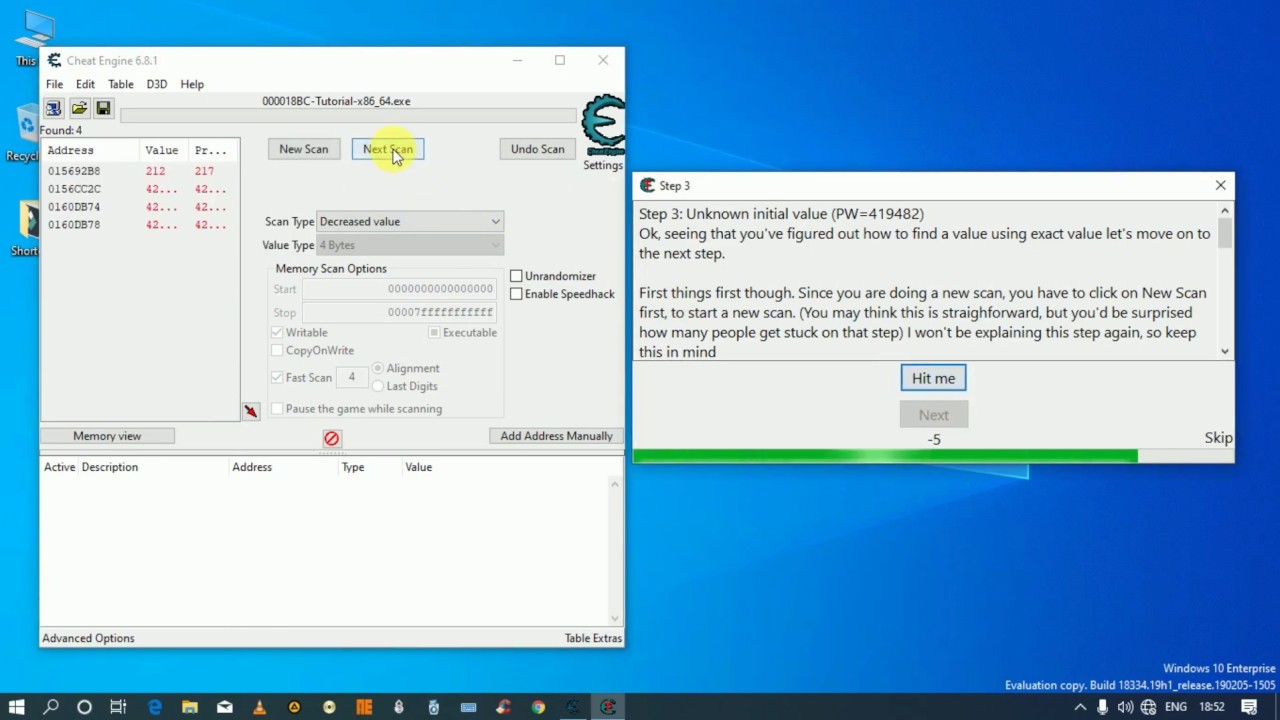Click the Skip link in Step 3
Image resolution: width=1280 pixels, height=720 pixels.
(1218, 438)
